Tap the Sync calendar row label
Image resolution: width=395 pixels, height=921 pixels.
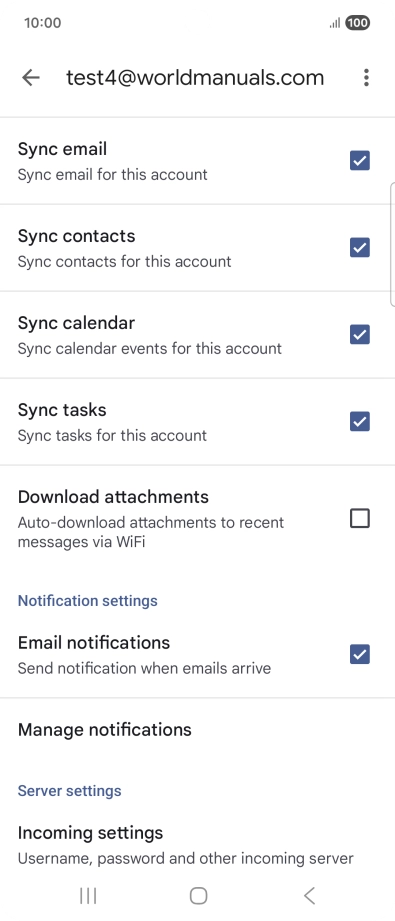tap(76, 323)
